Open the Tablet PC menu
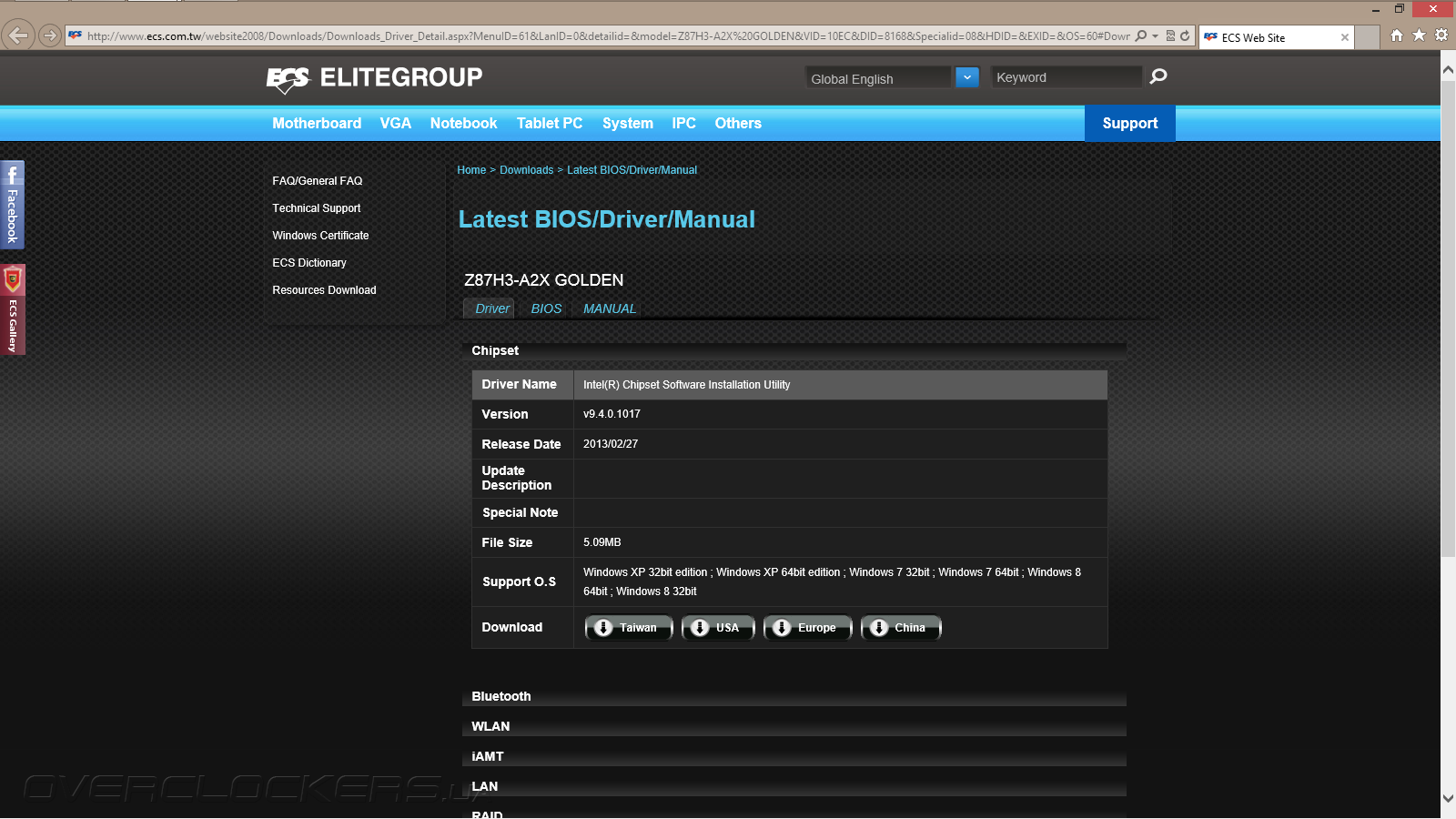The width and height of the screenshot is (1456, 819). (550, 124)
